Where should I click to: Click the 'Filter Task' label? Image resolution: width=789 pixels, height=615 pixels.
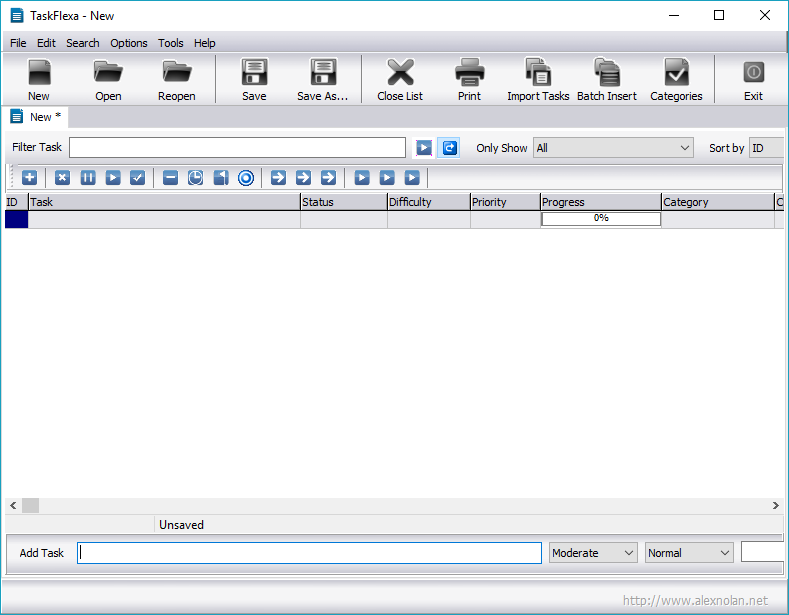click(x=37, y=147)
